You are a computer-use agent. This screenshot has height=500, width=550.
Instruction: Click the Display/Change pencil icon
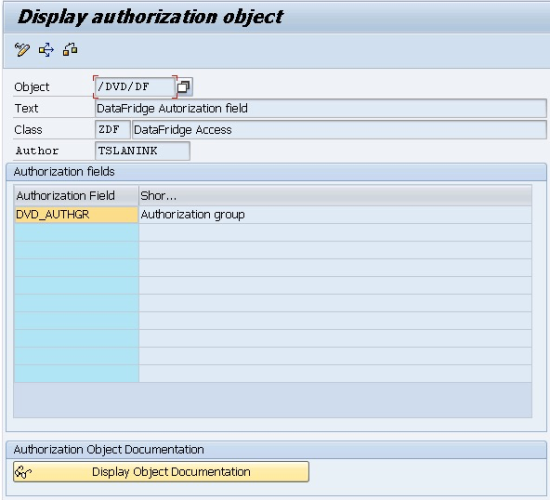(x=22, y=49)
